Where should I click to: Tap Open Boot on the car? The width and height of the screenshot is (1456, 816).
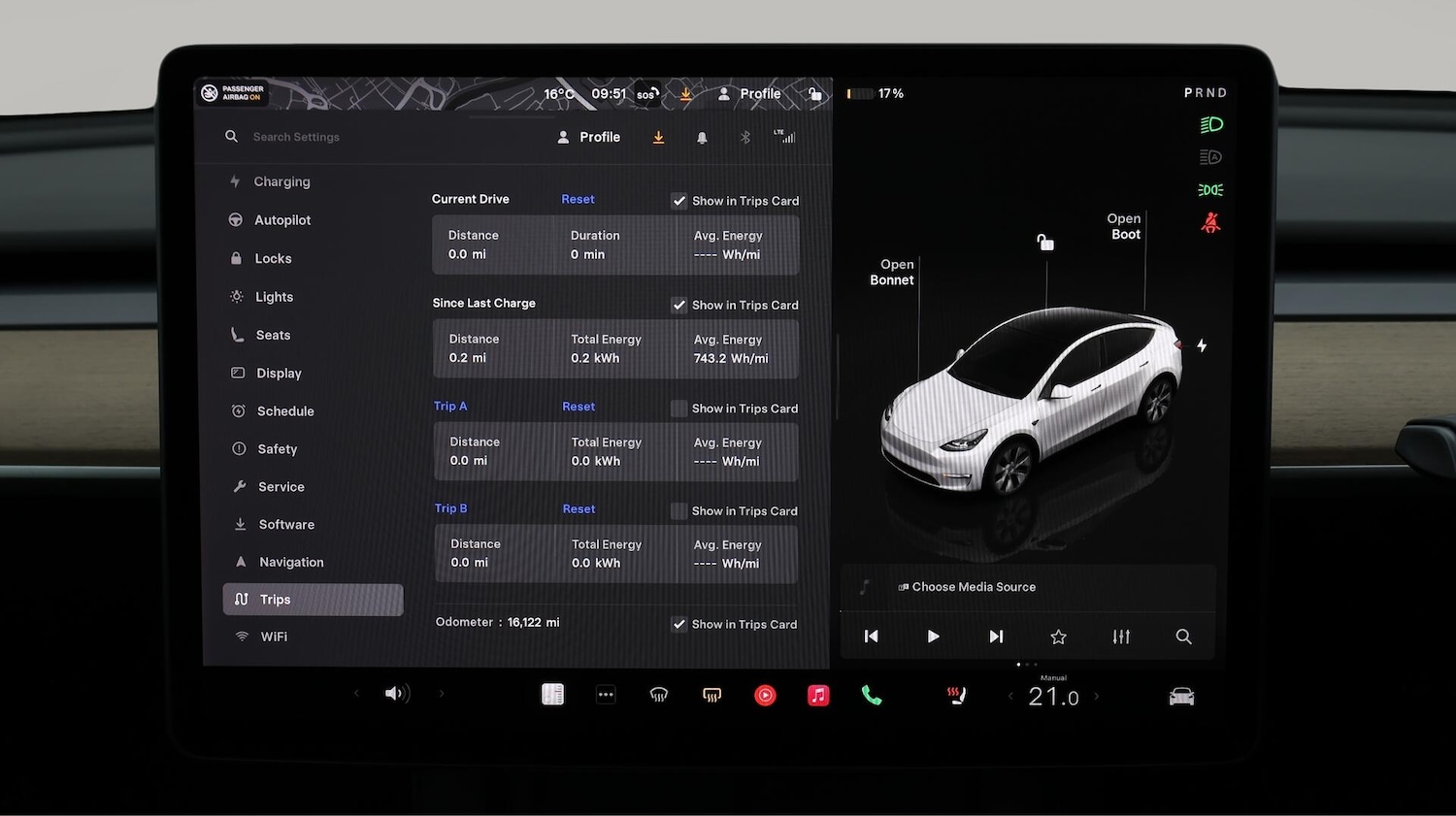pyautogui.click(x=1125, y=227)
